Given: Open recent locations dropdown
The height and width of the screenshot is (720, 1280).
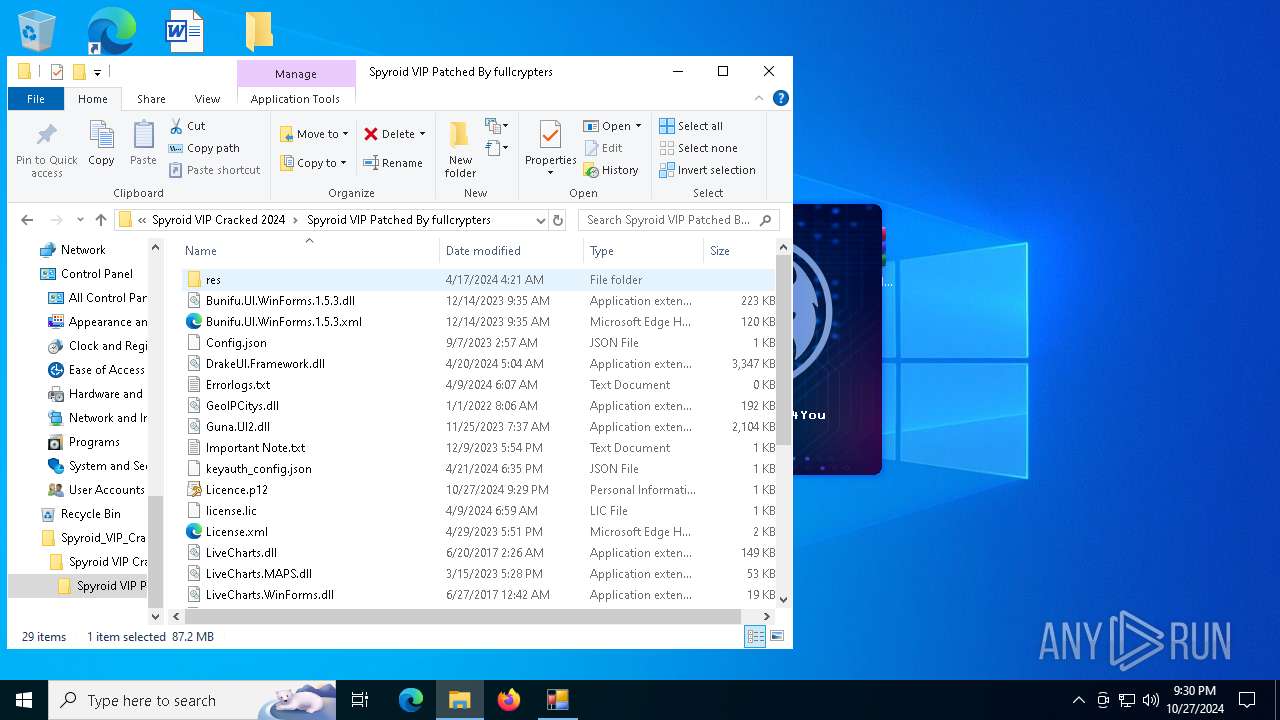Looking at the screenshot, I should pos(80,220).
